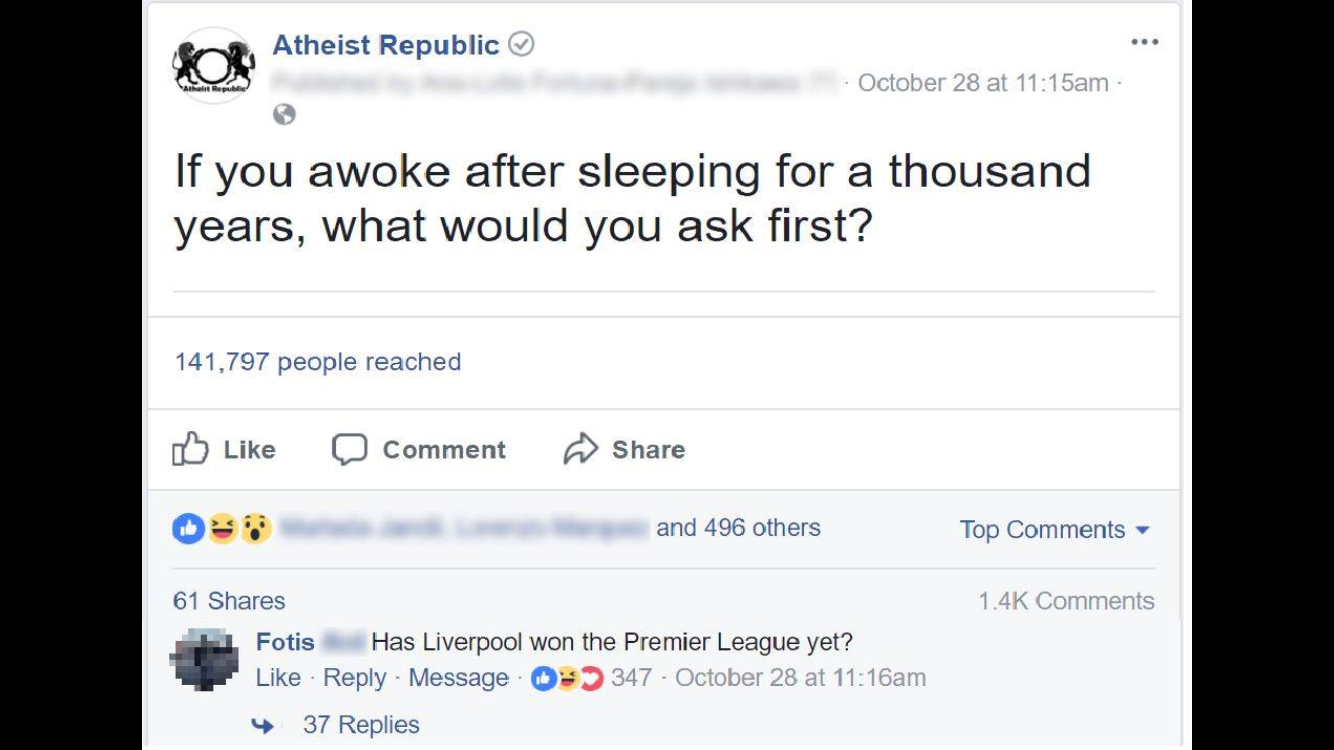Image resolution: width=1334 pixels, height=750 pixels.
Task: Expand the Top Comments sort dropdown
Action: click(1054, 530)
